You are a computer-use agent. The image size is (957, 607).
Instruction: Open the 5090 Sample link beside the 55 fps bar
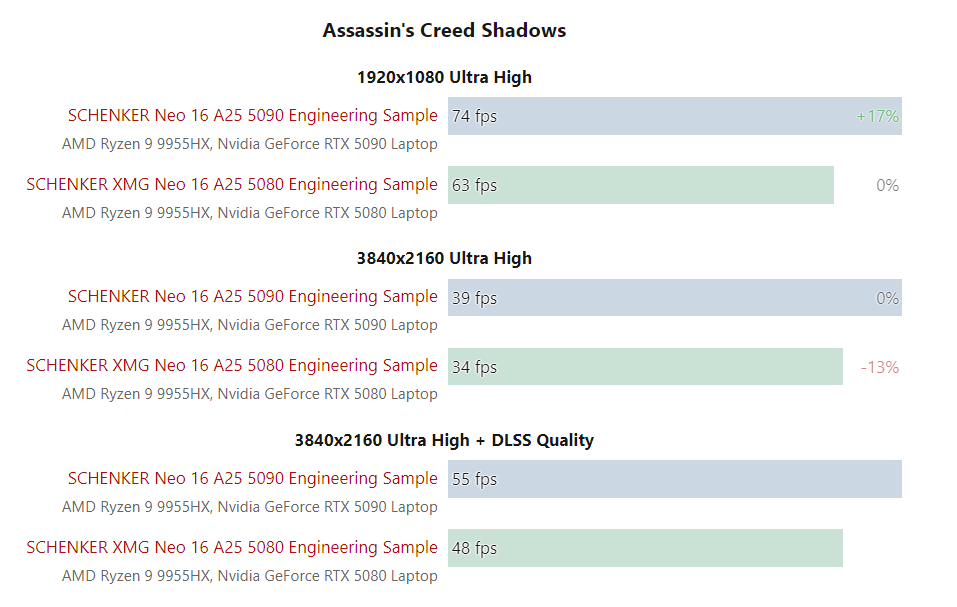pos(252,478)
